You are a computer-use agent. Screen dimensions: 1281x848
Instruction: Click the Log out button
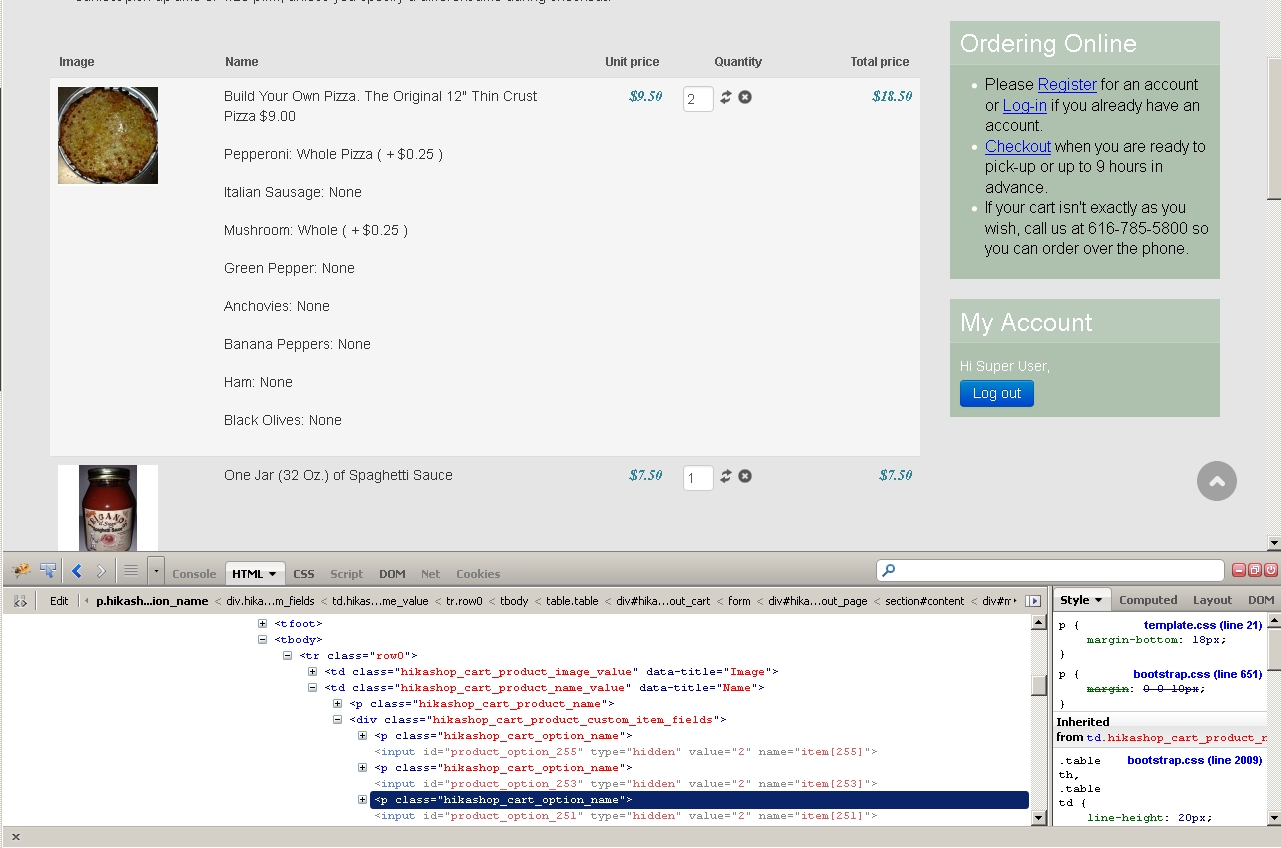(x=996, y=393)
